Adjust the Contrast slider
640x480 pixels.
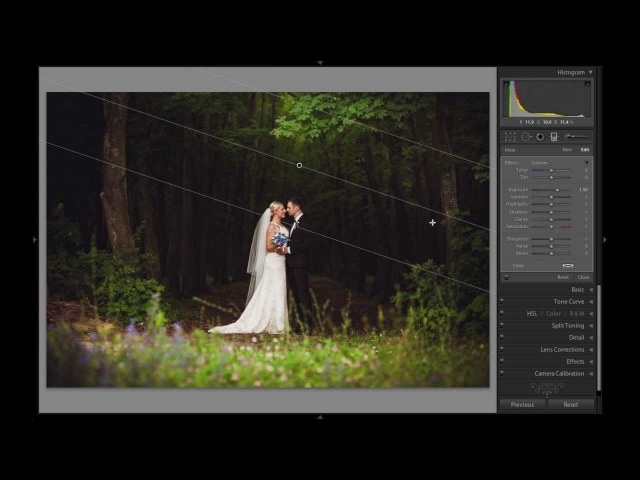[x=551, y=197]
